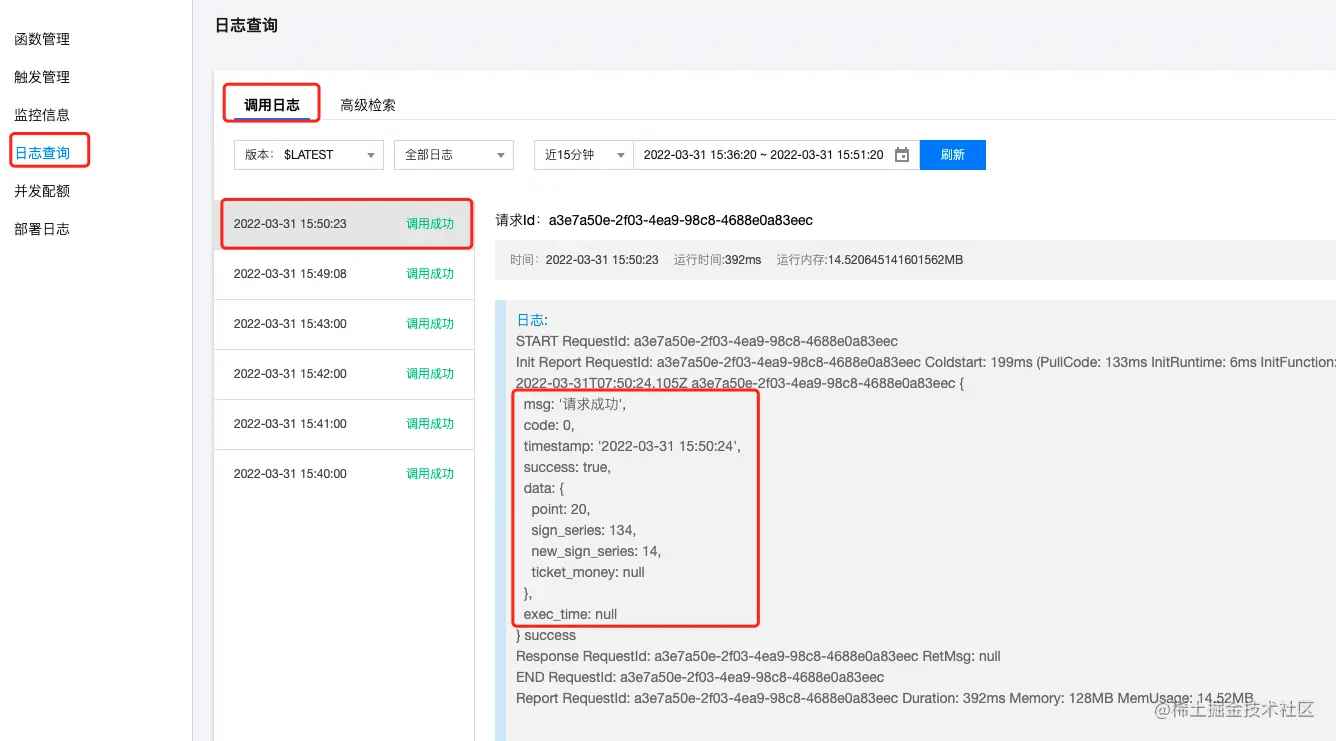Go to 监控信息 in the sidebar
Viewport: 1336px width, 741px height.
click(42, 115)
